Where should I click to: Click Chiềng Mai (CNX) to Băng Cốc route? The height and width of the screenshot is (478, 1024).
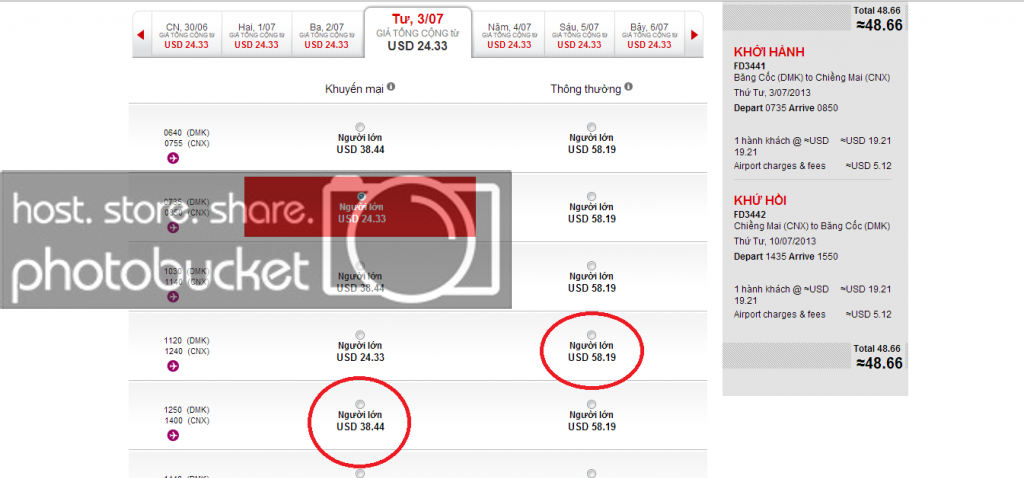812,226
